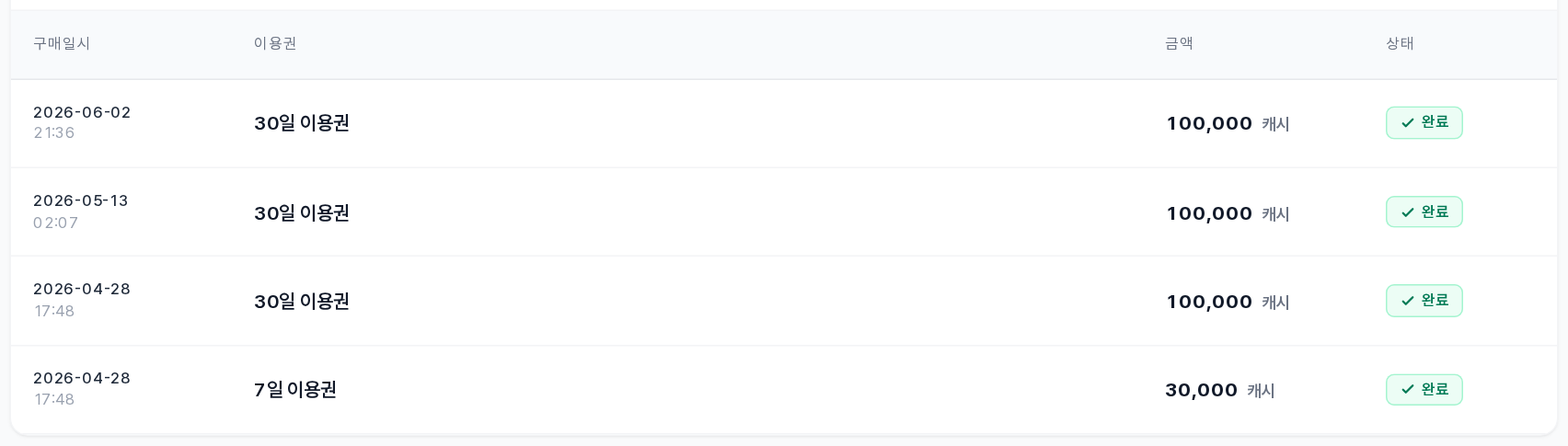Click the checkmark icon in 2026-05-13 row

[x=1407, y=212]
